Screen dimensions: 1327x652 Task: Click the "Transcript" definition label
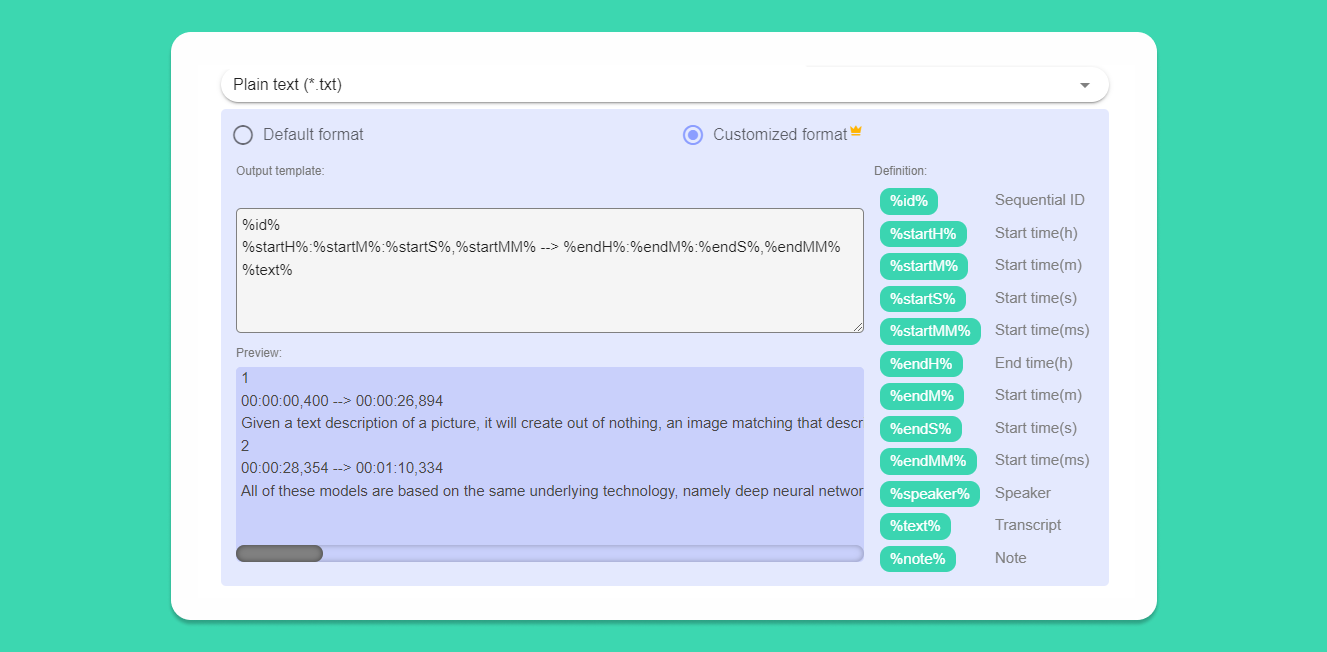[x=1028, y=525]
